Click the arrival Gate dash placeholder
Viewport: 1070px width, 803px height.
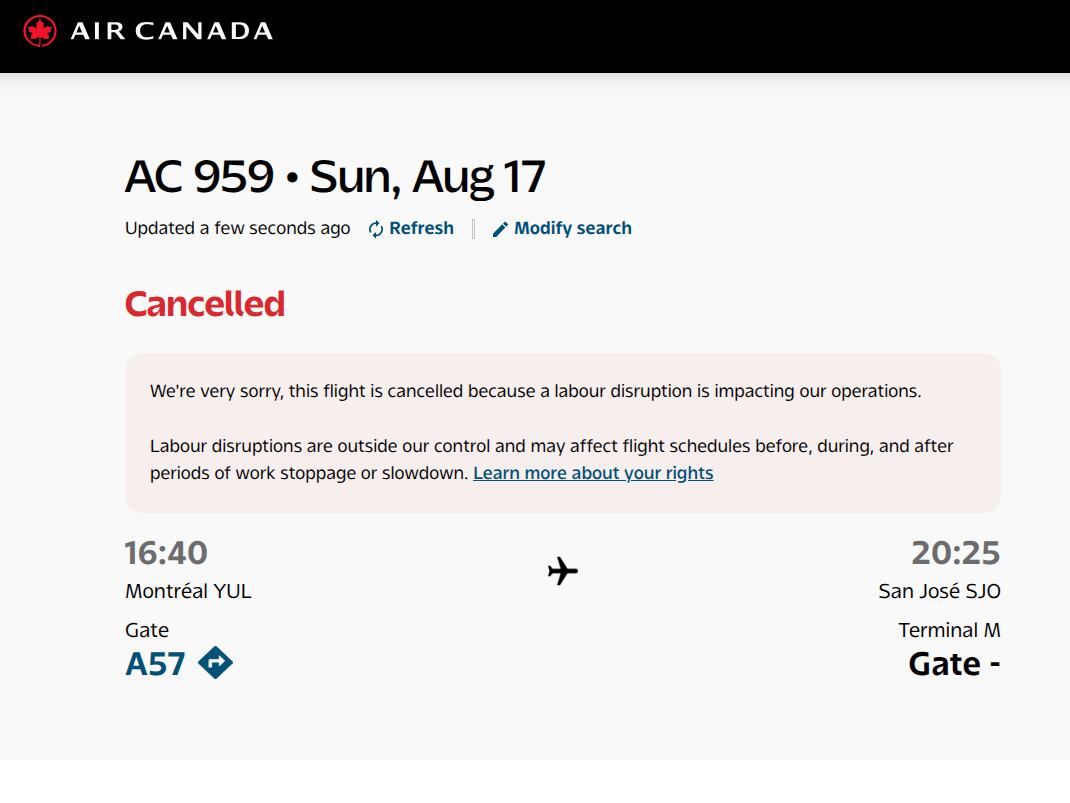click(953, 662)
